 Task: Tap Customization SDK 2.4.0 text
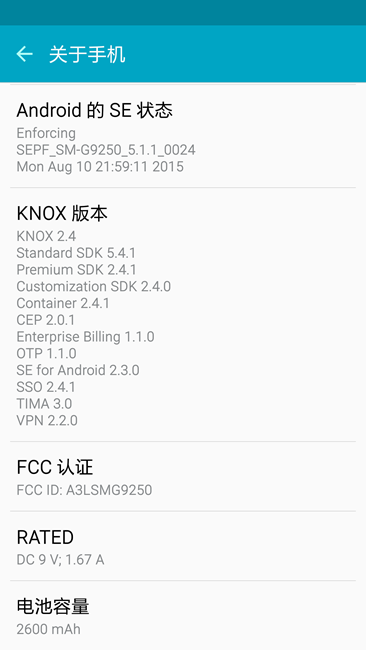tap(94, 286)
